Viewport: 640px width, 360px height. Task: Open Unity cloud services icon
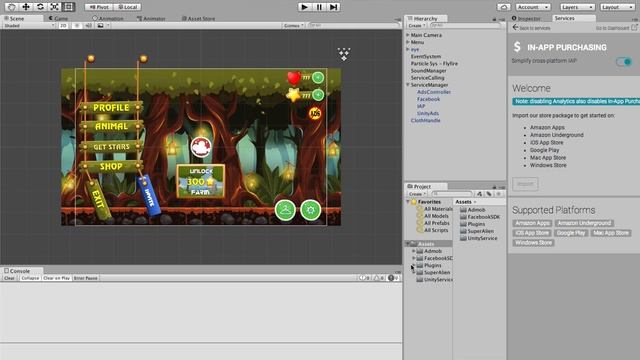tap(504, 7)
